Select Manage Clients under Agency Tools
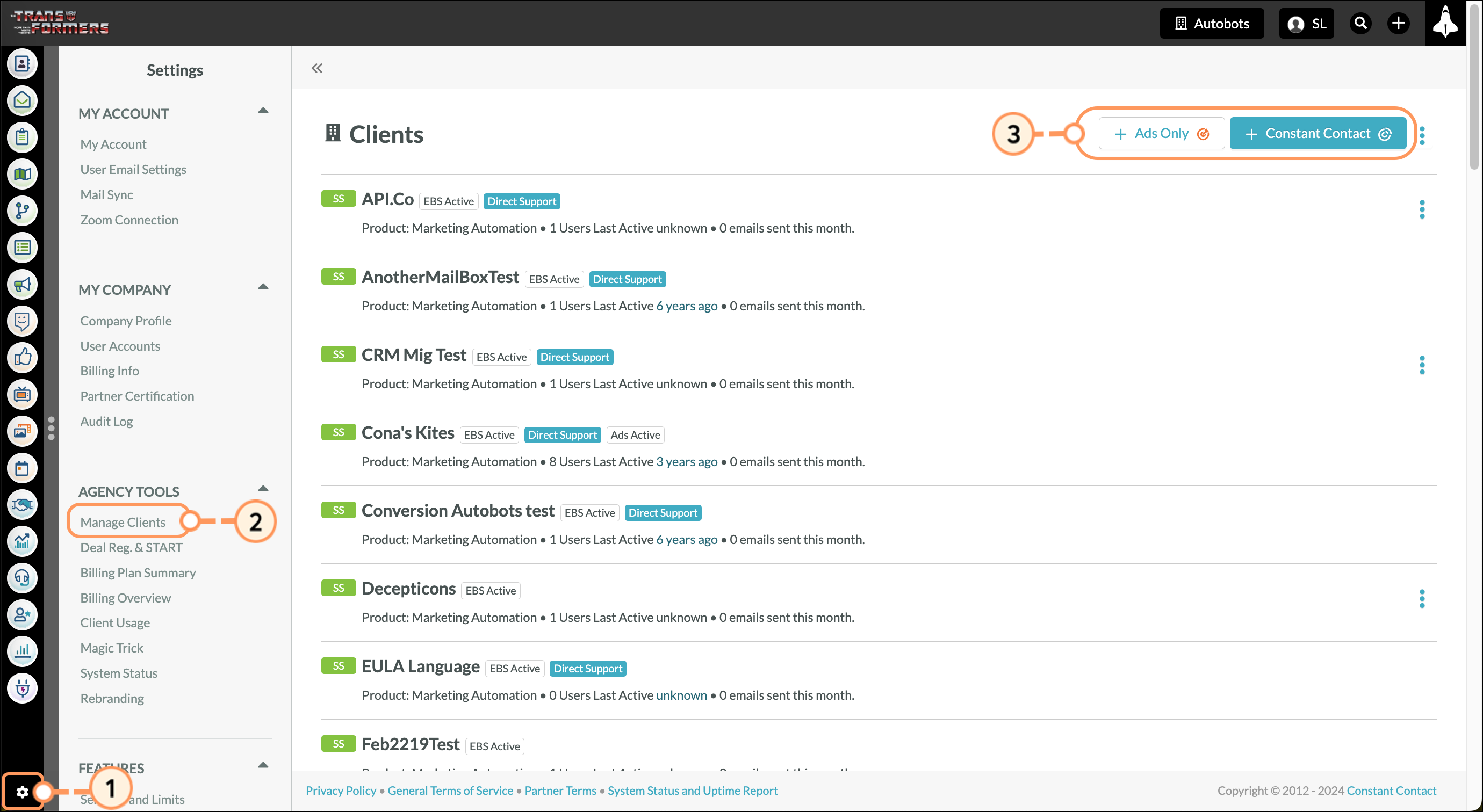 tap(123, 523)
